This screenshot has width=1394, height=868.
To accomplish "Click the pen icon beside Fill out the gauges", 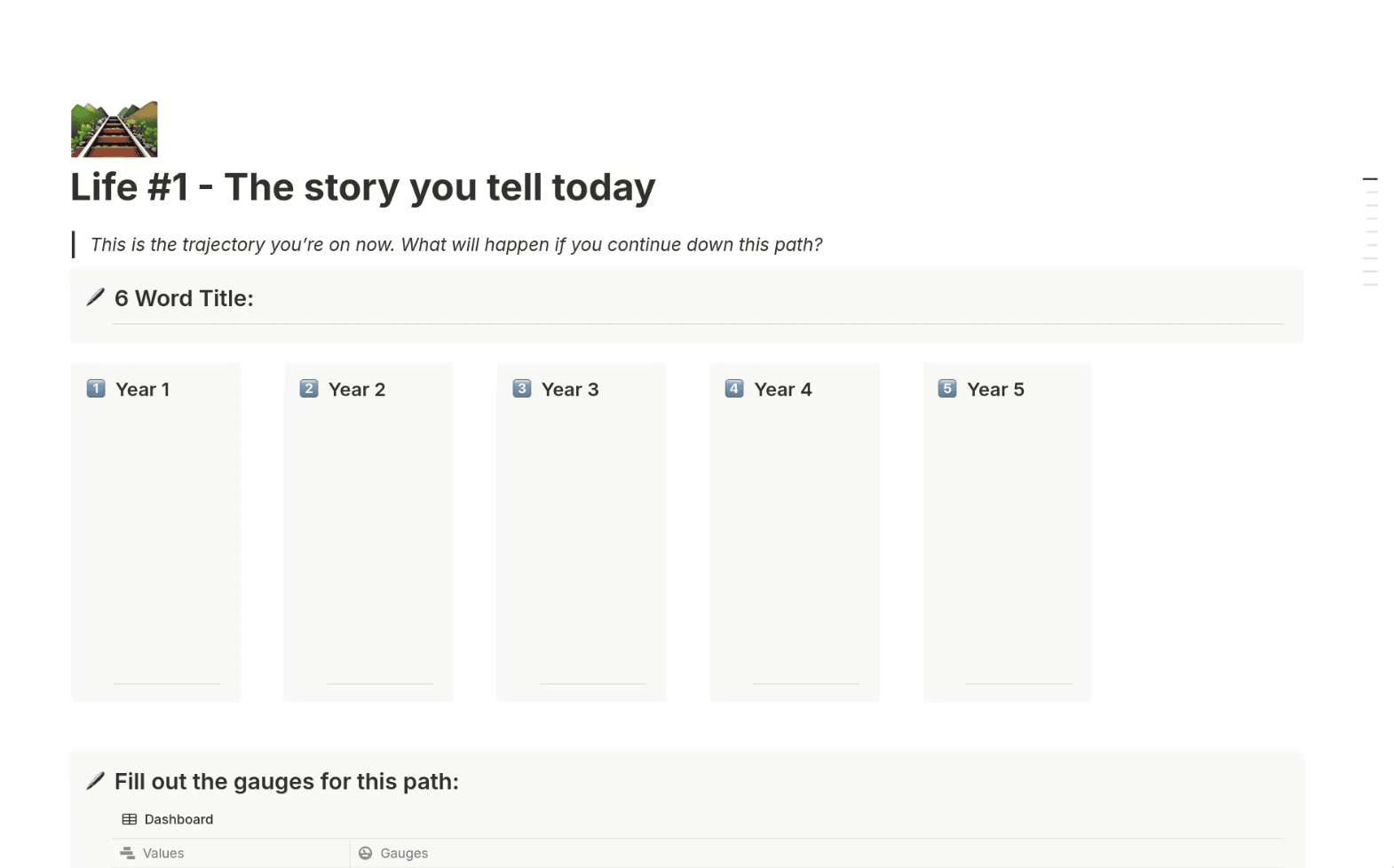I will (x=95, y=781).
